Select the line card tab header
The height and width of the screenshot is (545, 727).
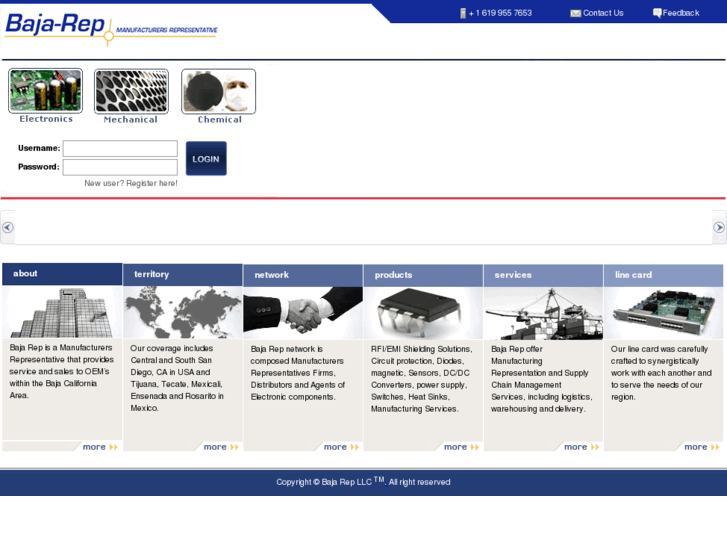[x=663, y=276]
